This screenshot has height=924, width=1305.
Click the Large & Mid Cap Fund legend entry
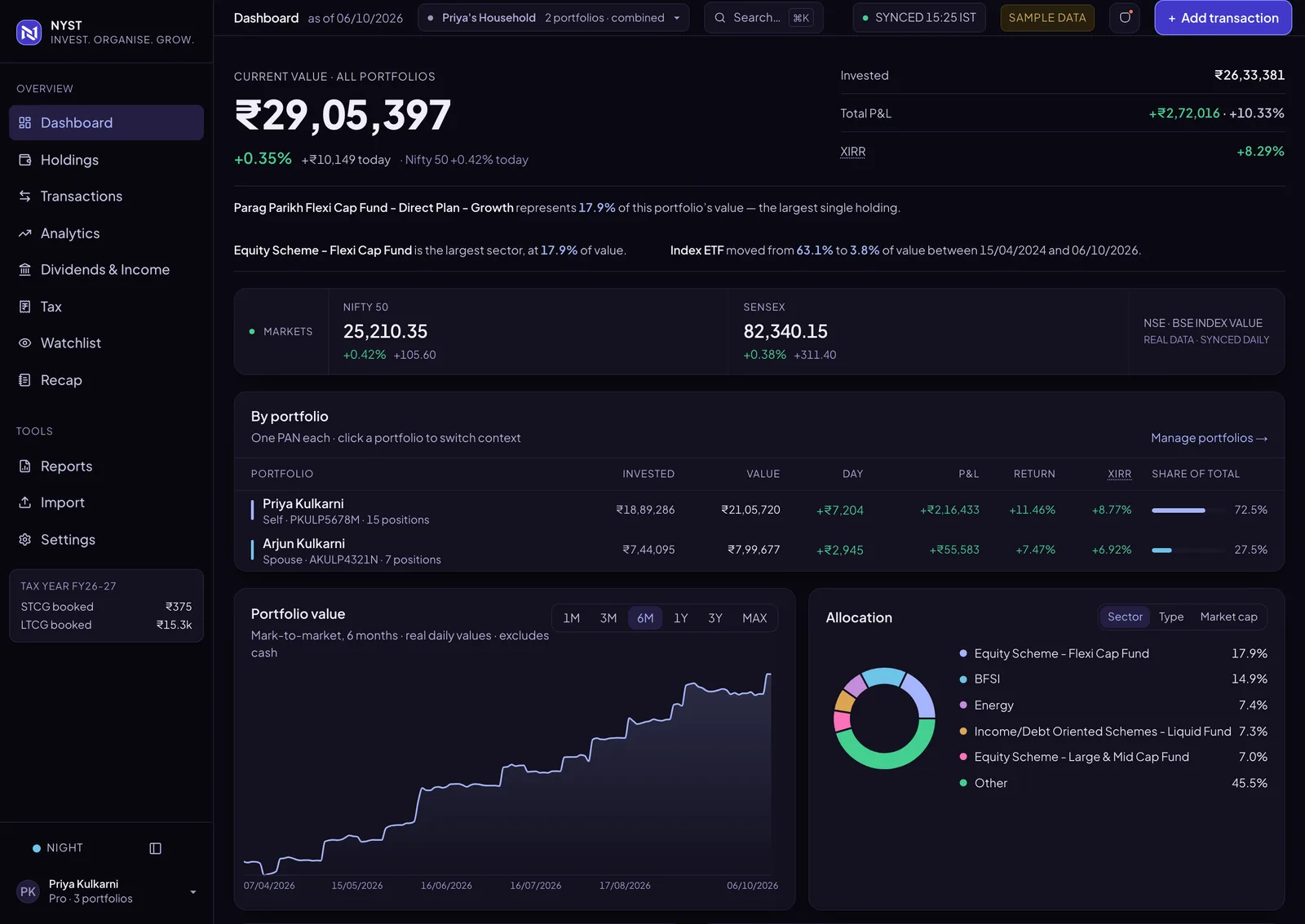[1113, 757]
